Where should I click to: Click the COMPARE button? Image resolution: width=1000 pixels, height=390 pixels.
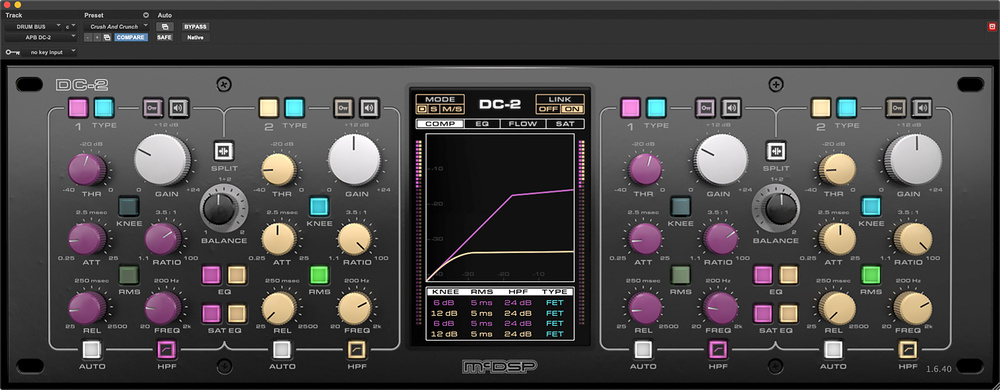131,38
